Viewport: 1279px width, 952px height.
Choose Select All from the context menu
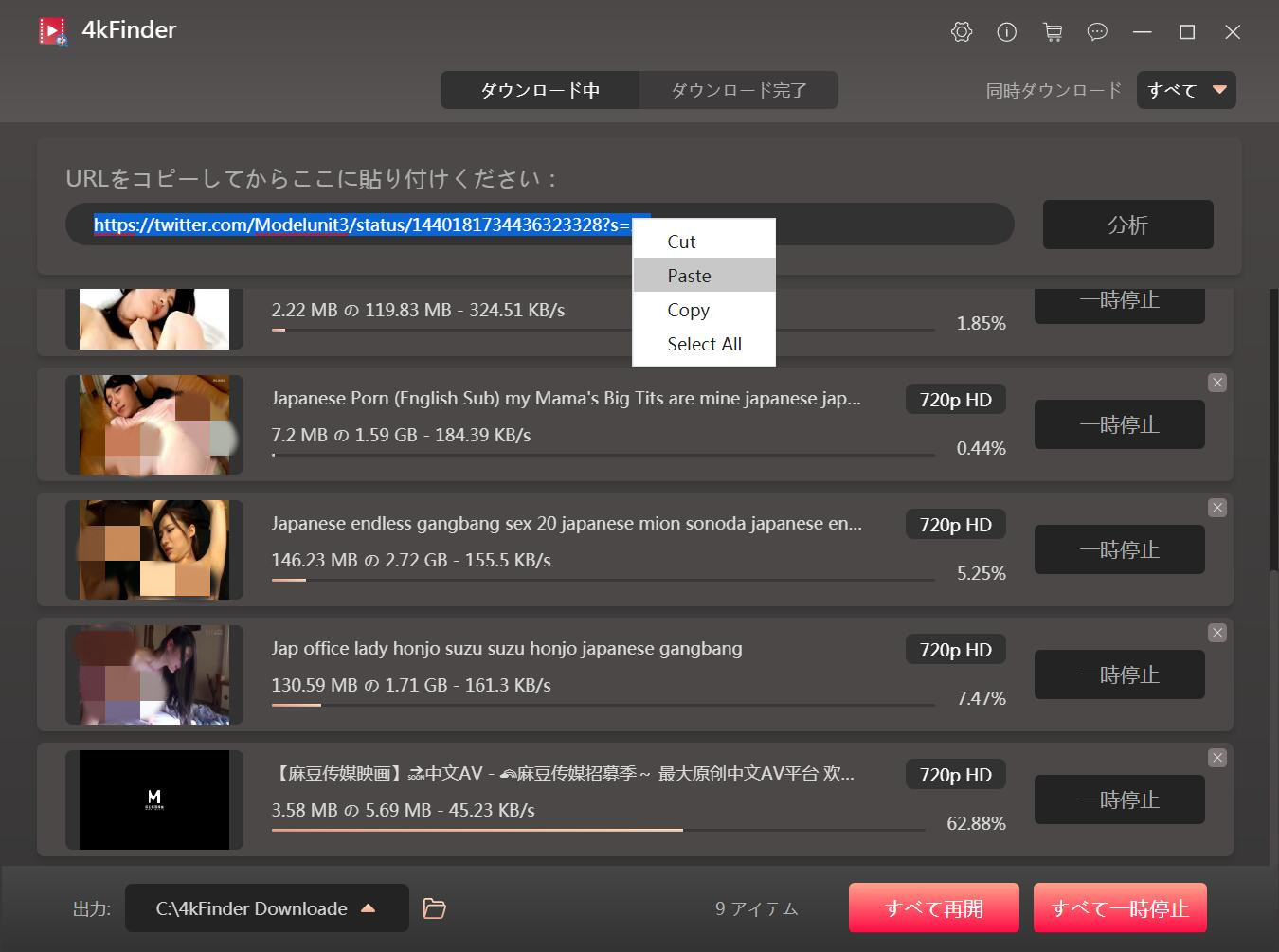tap(703, 344)
